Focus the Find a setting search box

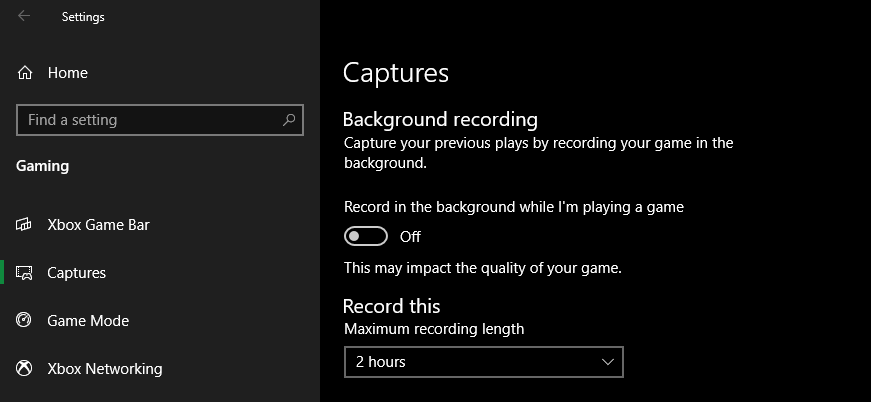click(150, 120)
